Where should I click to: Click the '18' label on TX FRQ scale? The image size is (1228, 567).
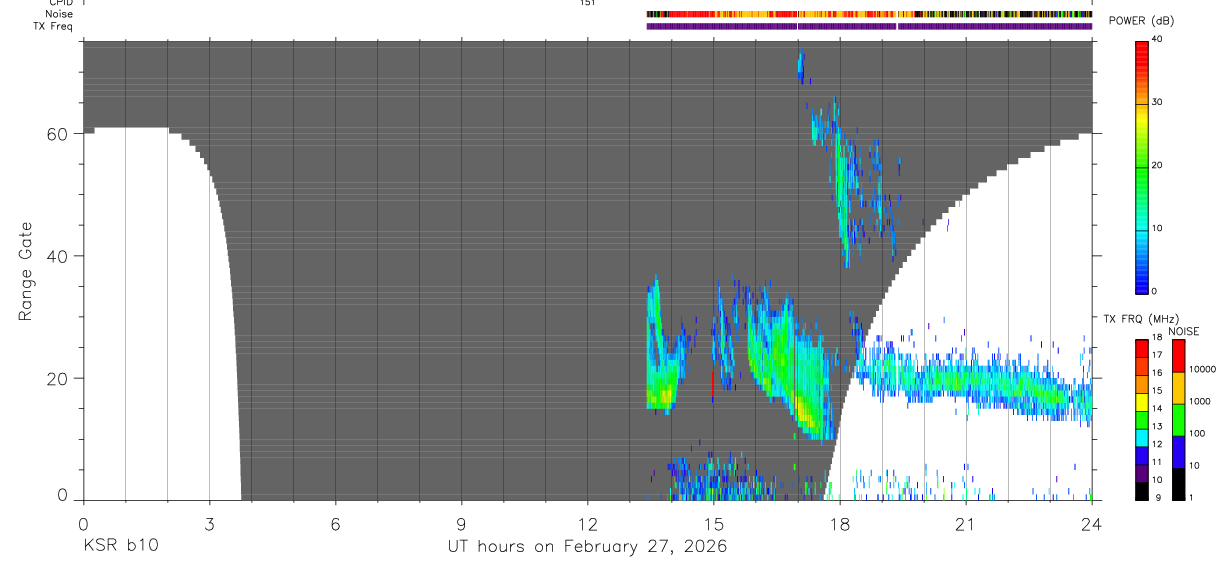pos(1159,338)
